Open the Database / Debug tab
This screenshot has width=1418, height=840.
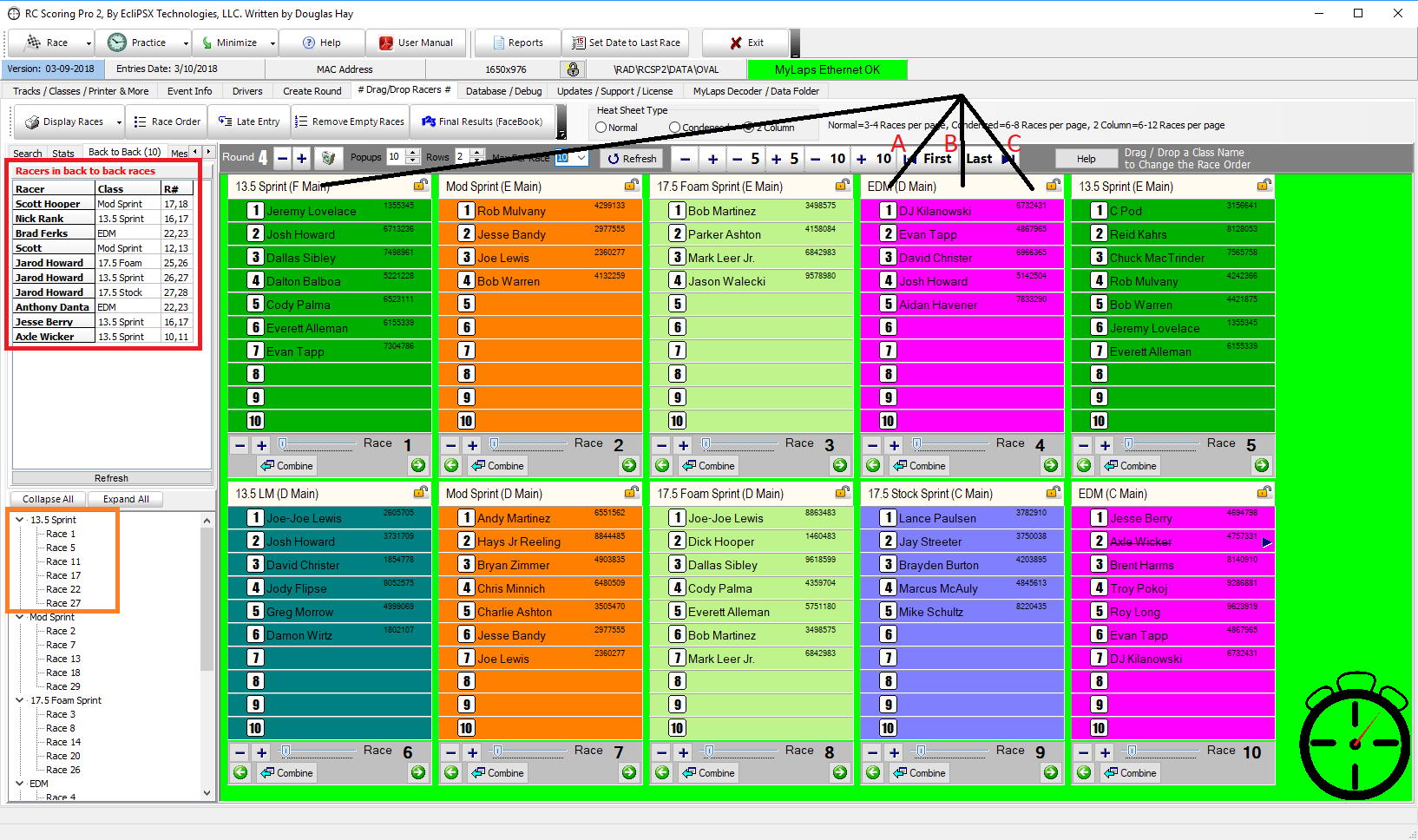[503, 91]
